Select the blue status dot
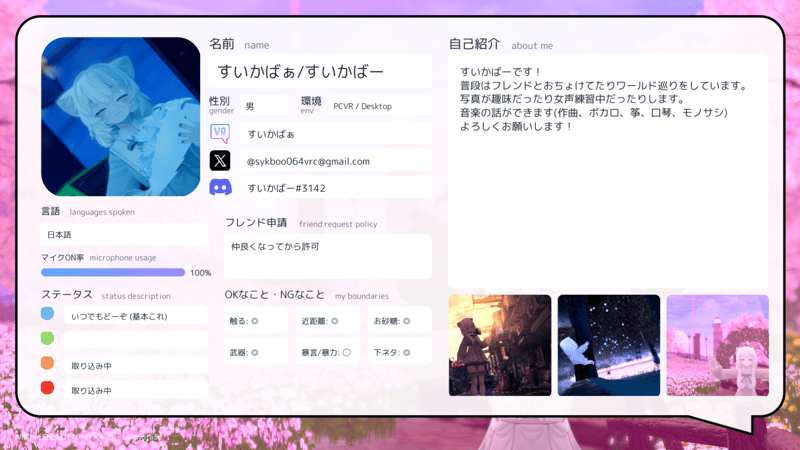Image resolution: width=800 pixels, height=450 pixels. click(x=47, y=313)
